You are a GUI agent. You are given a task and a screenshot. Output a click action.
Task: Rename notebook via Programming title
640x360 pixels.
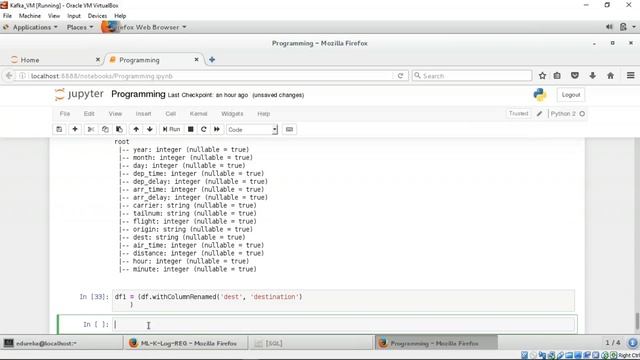(x=138, y=94)
